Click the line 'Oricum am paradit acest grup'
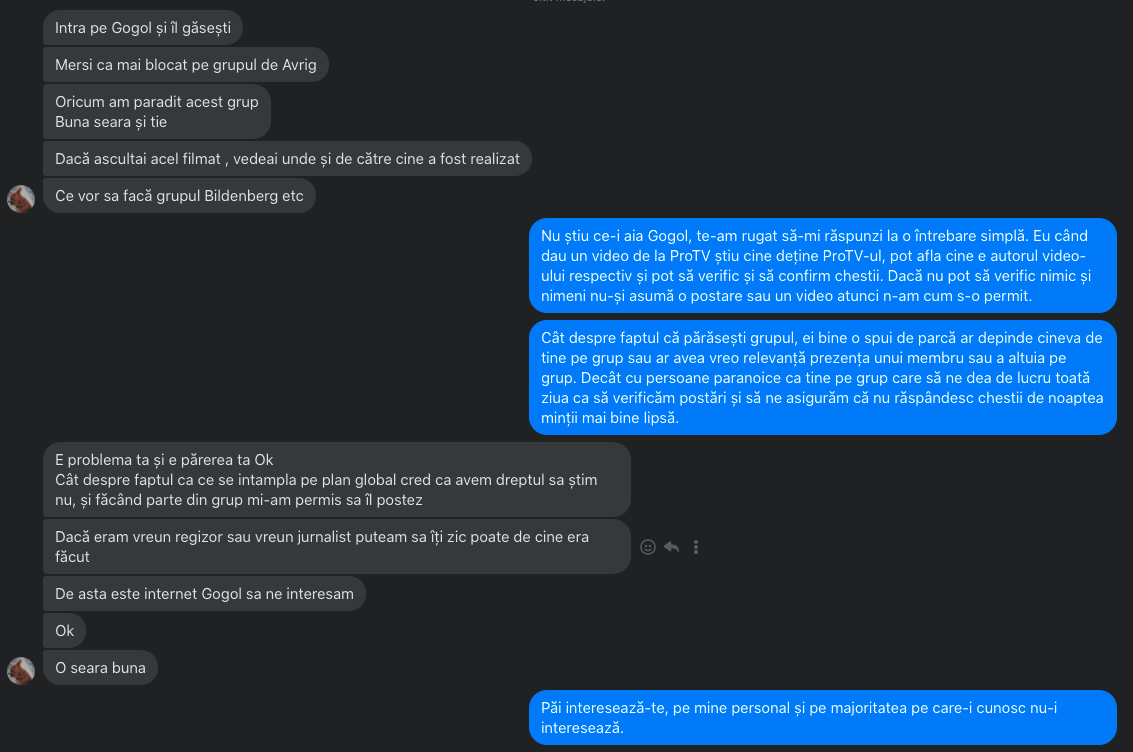This screenshot has width=1133, height=752. click(x=157, y=102)
